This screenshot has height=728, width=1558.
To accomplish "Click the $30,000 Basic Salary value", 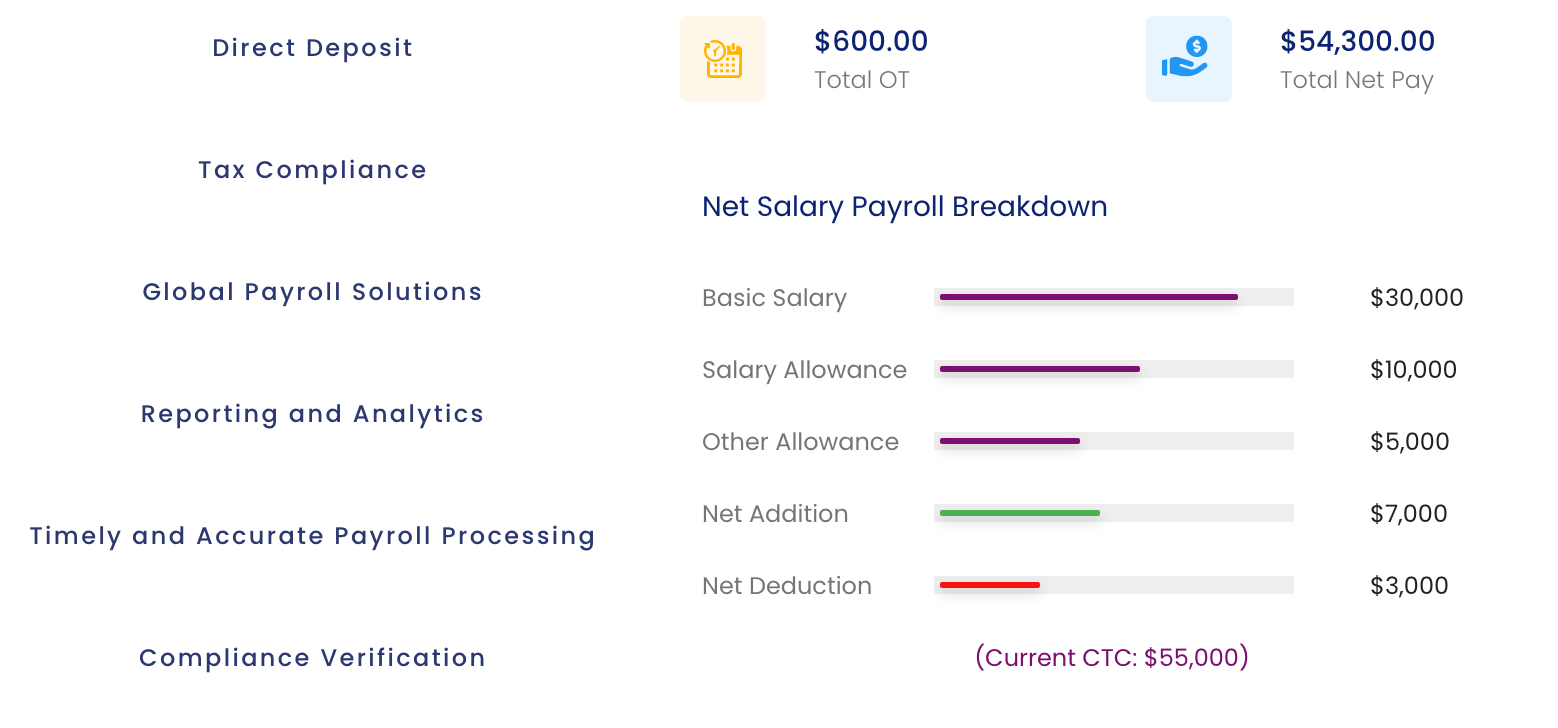I will pos(1416,298).
